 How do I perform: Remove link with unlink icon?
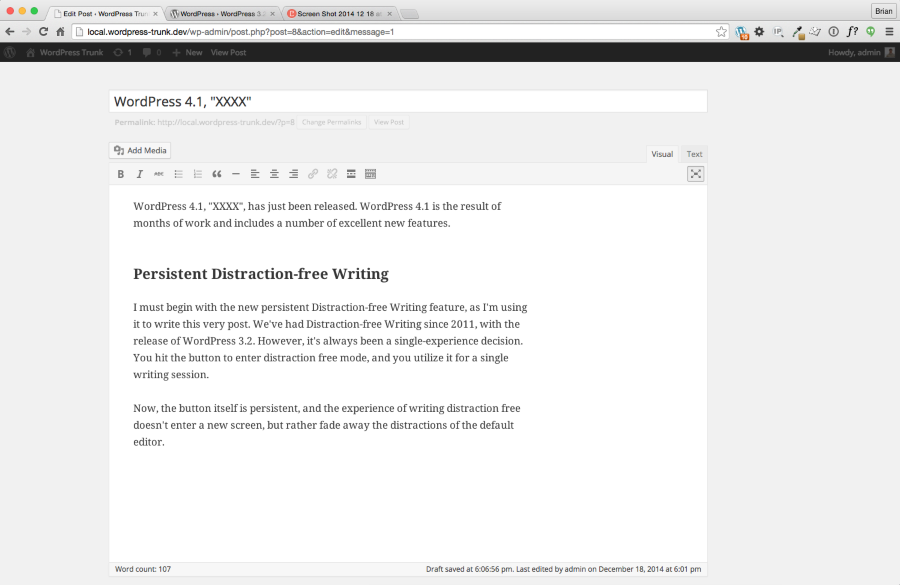tap(332, 174)
